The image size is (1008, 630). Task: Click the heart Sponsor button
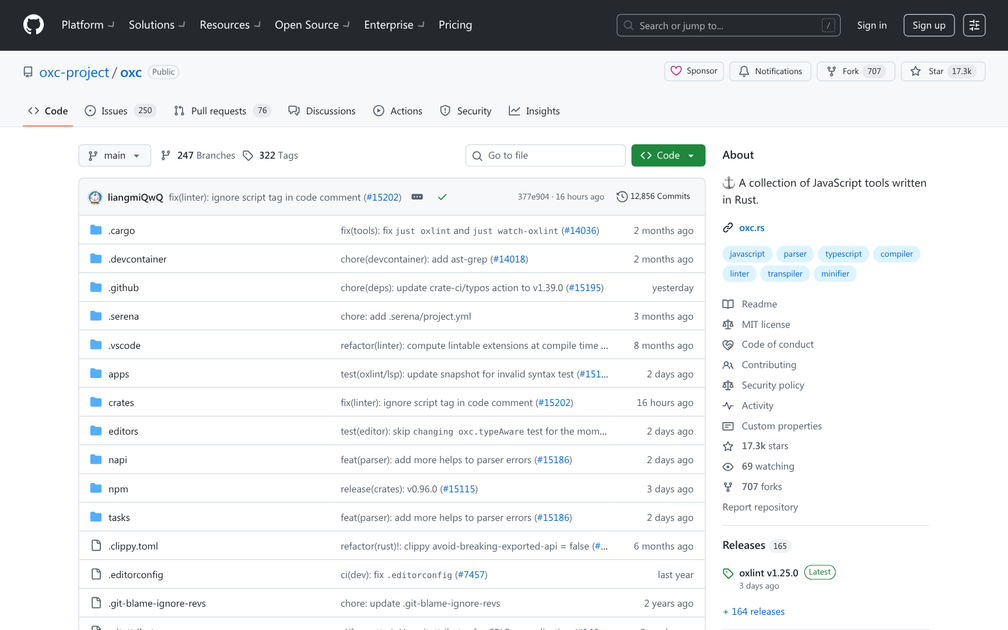[x=694, y=71]
